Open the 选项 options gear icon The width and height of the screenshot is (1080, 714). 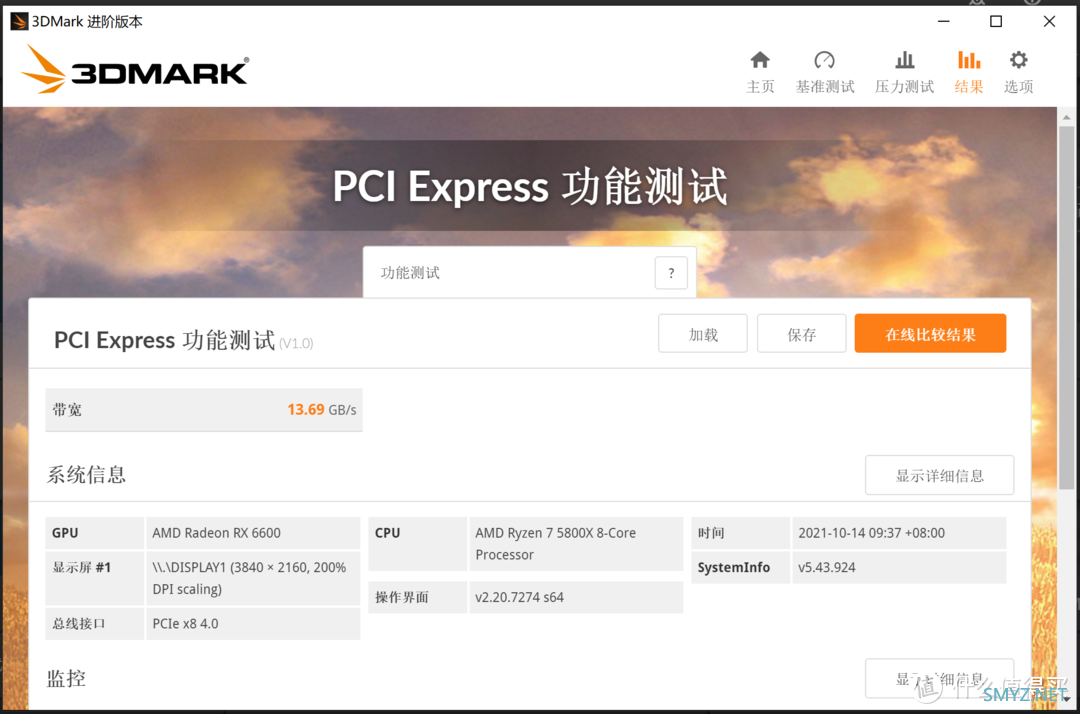click(1018, 61)
